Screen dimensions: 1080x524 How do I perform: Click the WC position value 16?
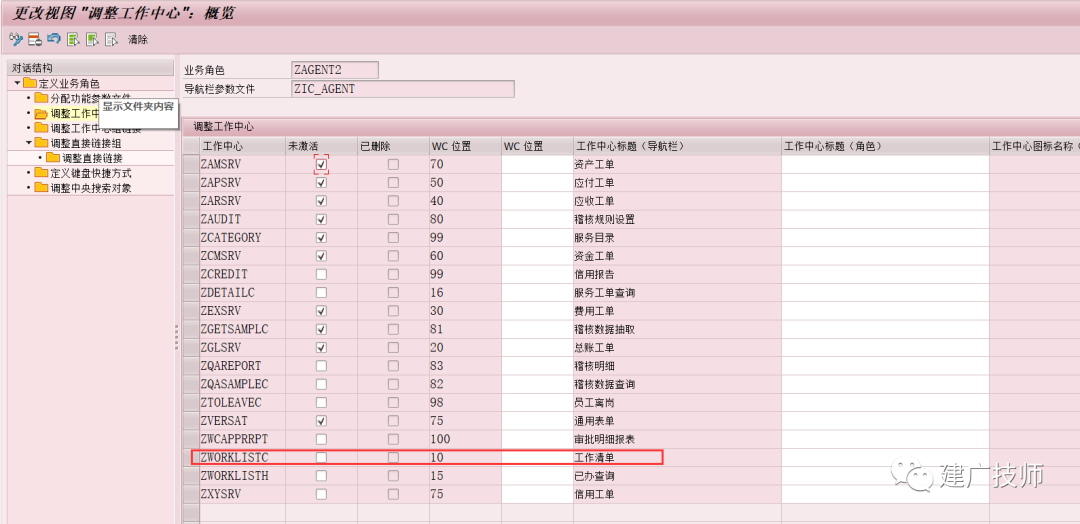[x=465, y=293]
